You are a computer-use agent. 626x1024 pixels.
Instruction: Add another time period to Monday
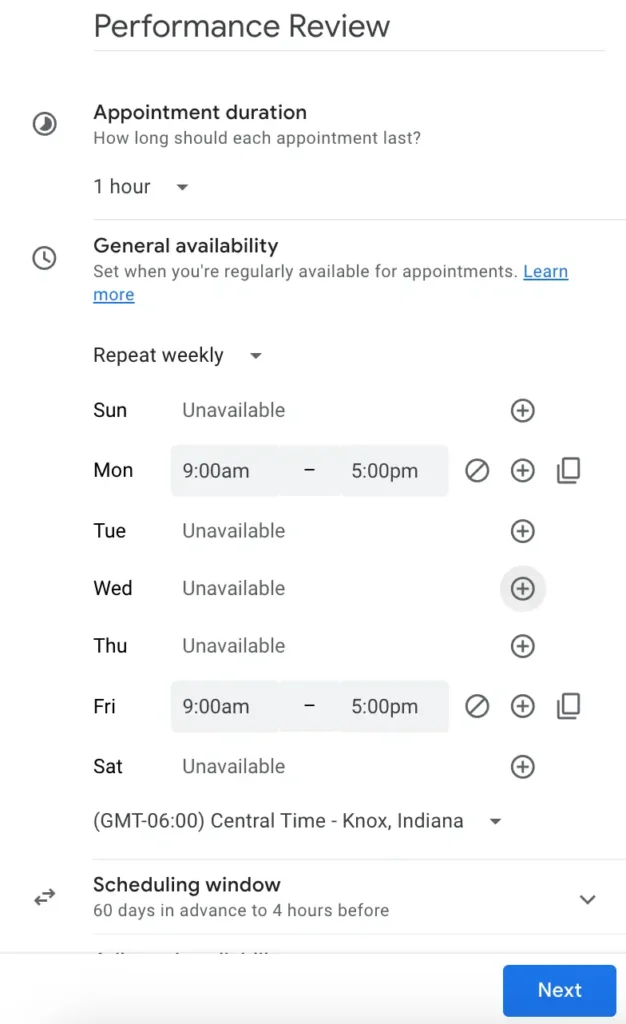click(x=523, y=470)
